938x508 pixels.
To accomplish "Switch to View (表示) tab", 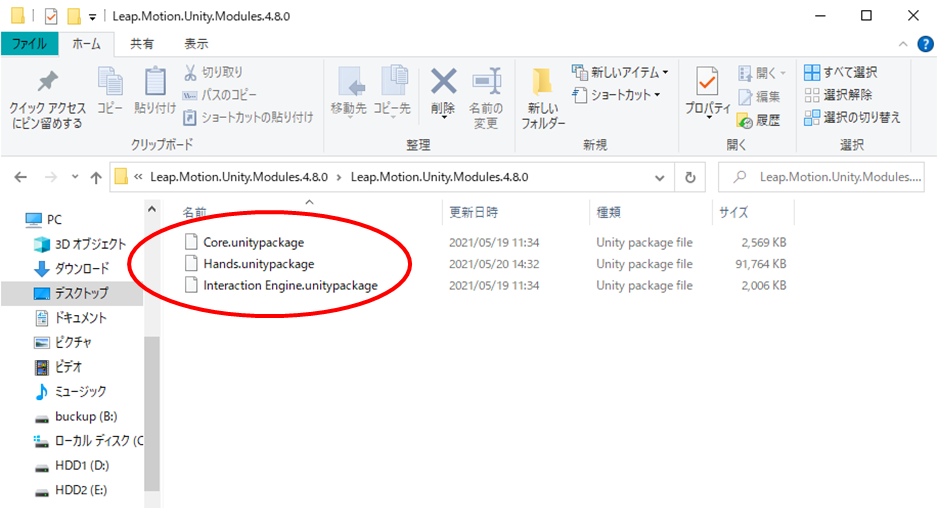I will coord(196,44).
